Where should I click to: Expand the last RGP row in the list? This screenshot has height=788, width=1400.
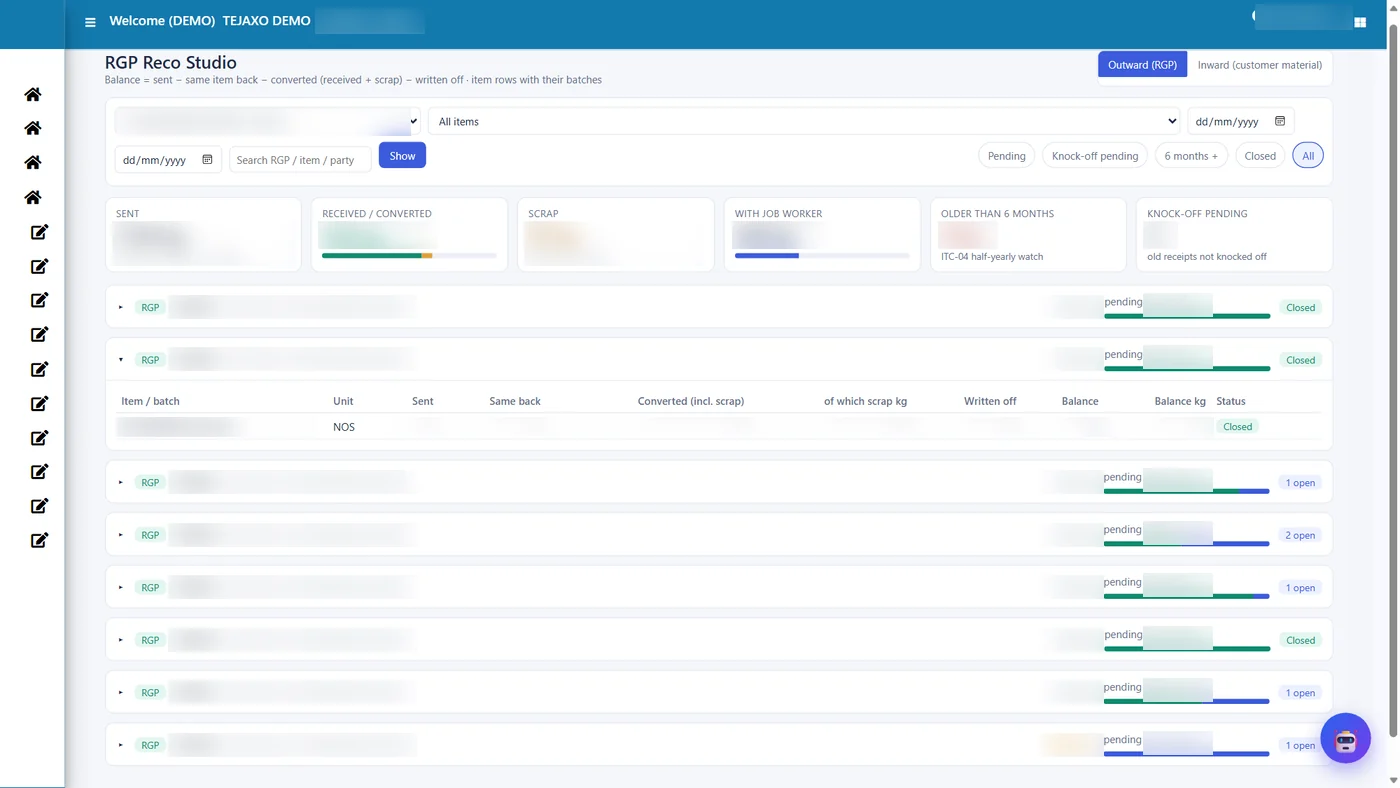click(121, 745)
